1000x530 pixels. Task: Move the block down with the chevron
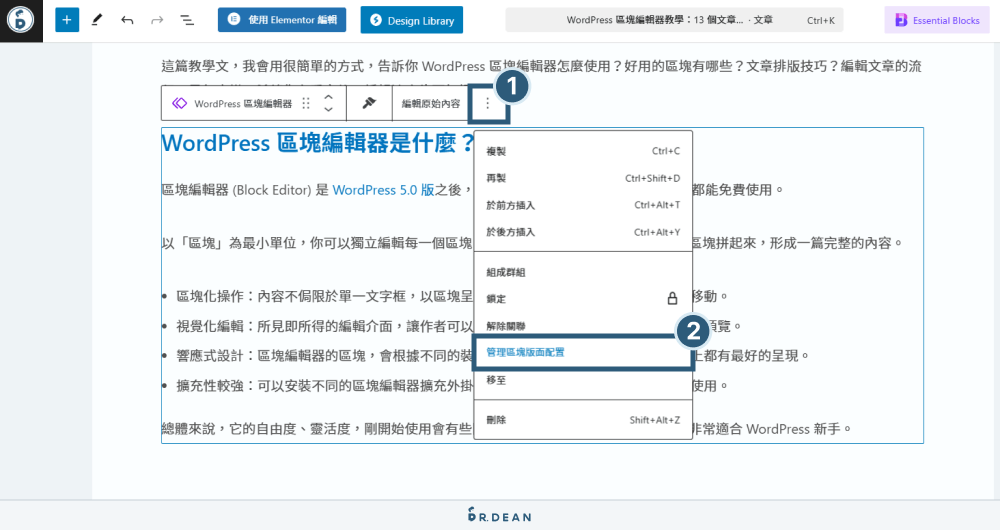click(x=328, y=110)
